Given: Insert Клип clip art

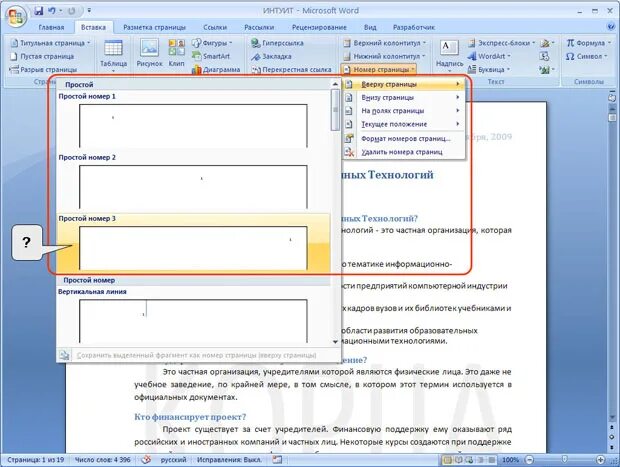Looking at the screenshot, I should pos(176,53).
